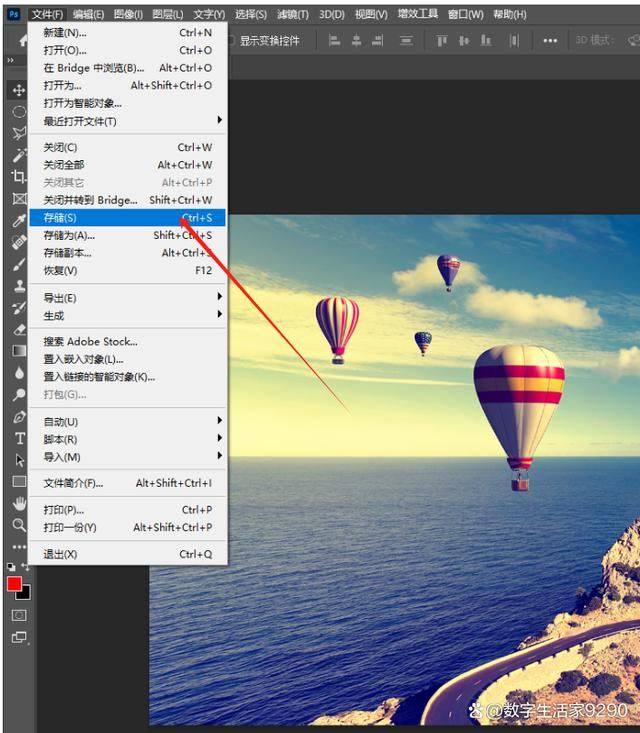Screen dimensions: 640x733
Task: Click 搜索 Adobe Stock... entry
Action: point(90,342)
